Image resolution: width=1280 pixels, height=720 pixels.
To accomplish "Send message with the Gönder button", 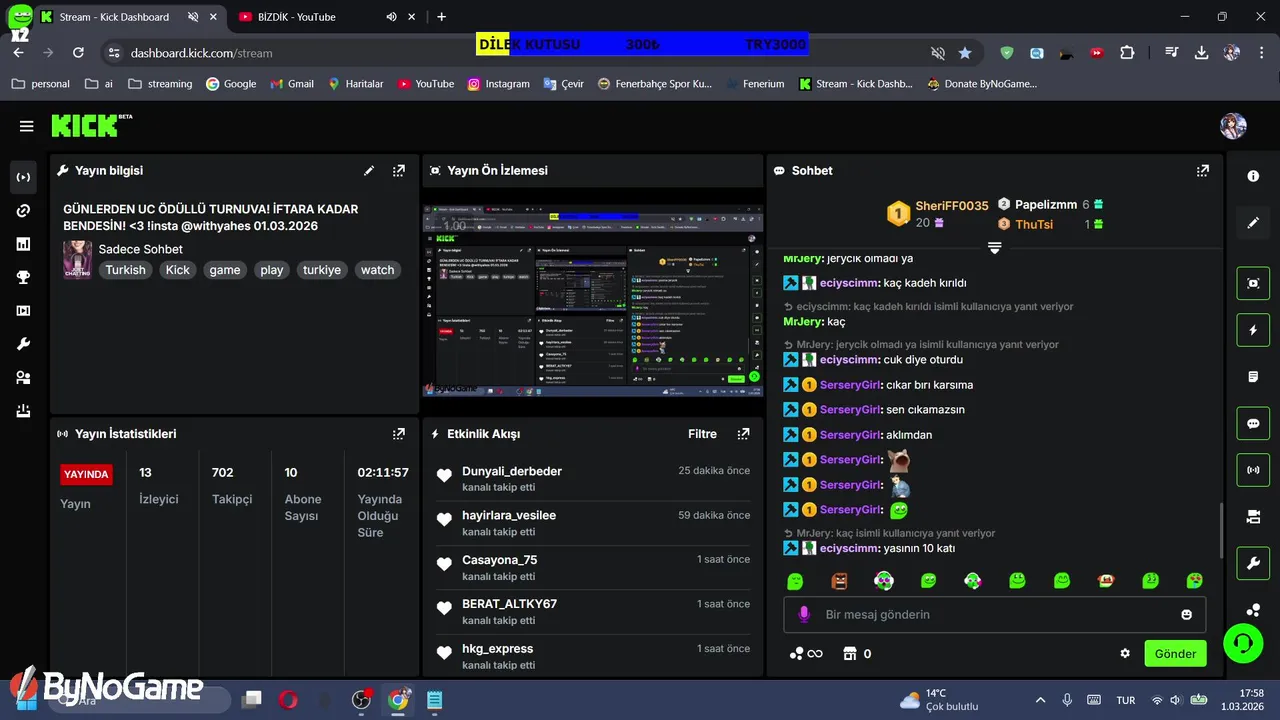I will (x=1175, y=654).
